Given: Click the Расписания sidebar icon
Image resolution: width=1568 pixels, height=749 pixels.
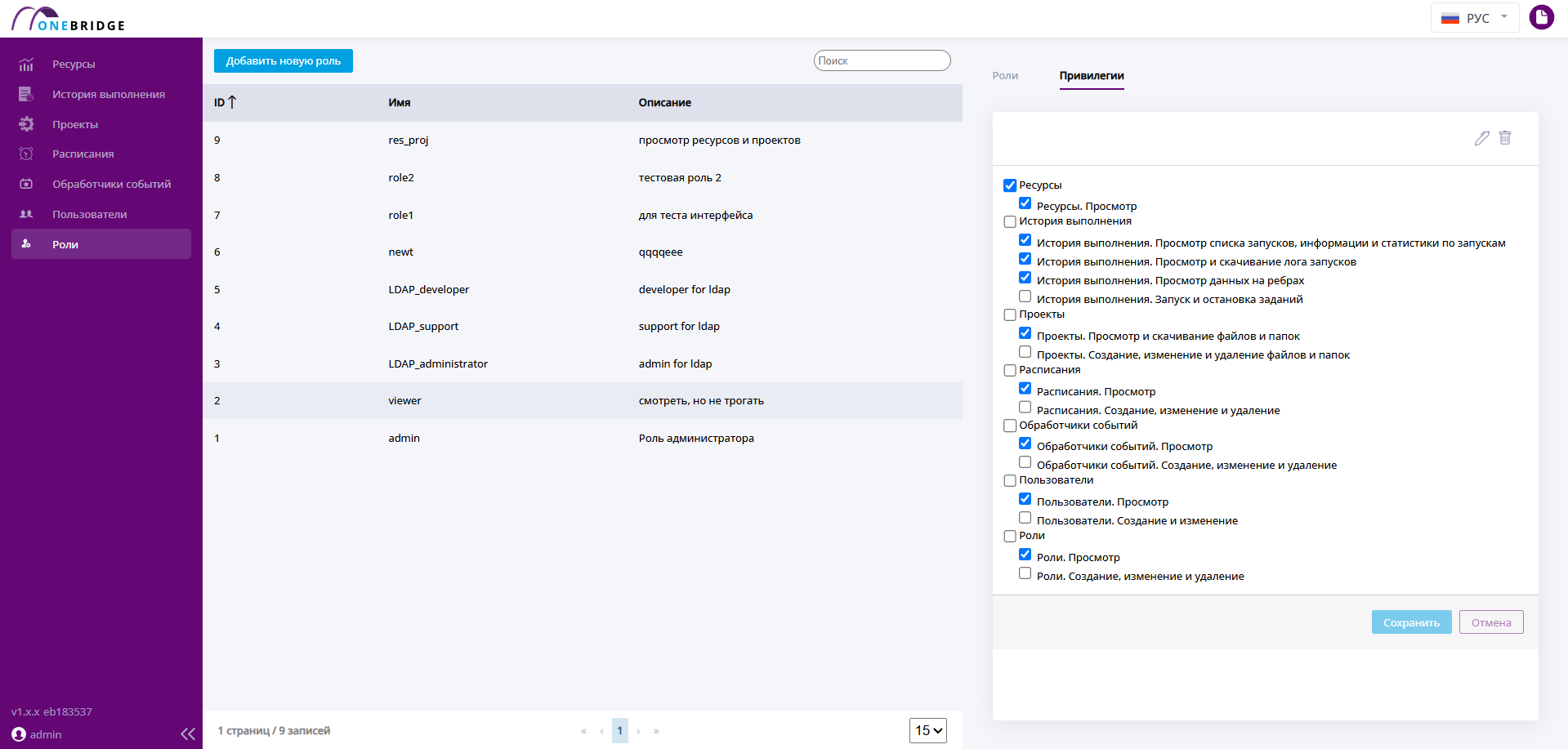Looking at the screenshot, I should [x=26, y=154].
